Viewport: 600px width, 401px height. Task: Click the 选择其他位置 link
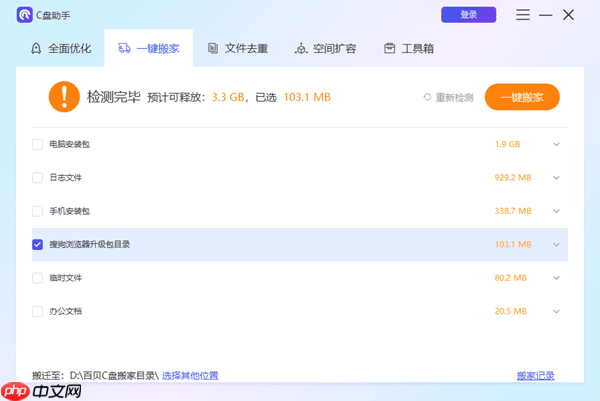click(x=190, y=375)
